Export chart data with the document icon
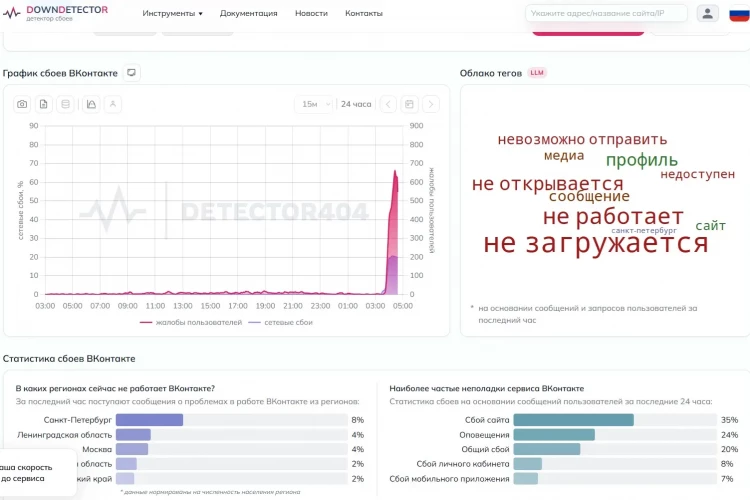 (44, 104)
